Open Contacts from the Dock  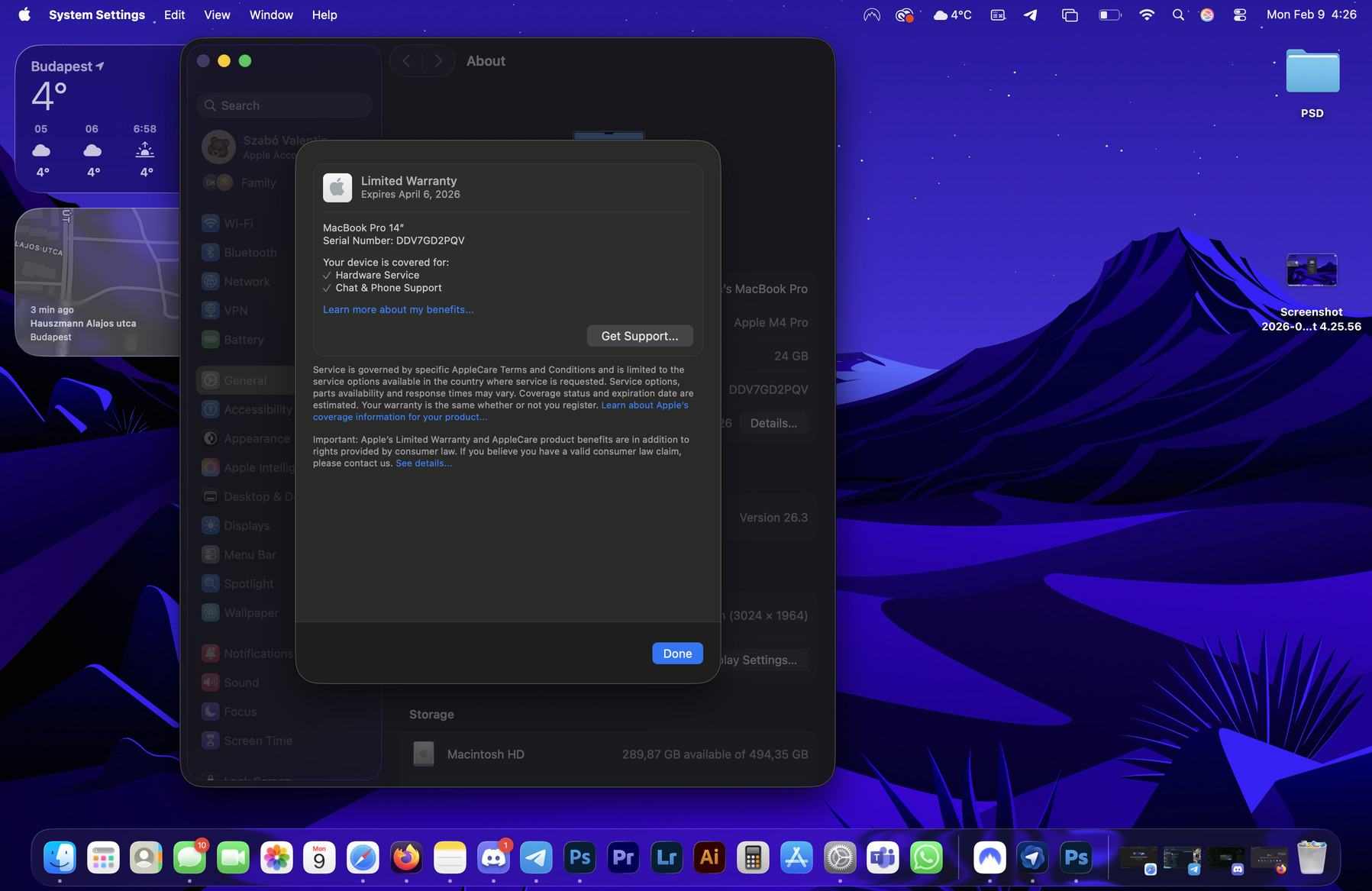point(146,857)
